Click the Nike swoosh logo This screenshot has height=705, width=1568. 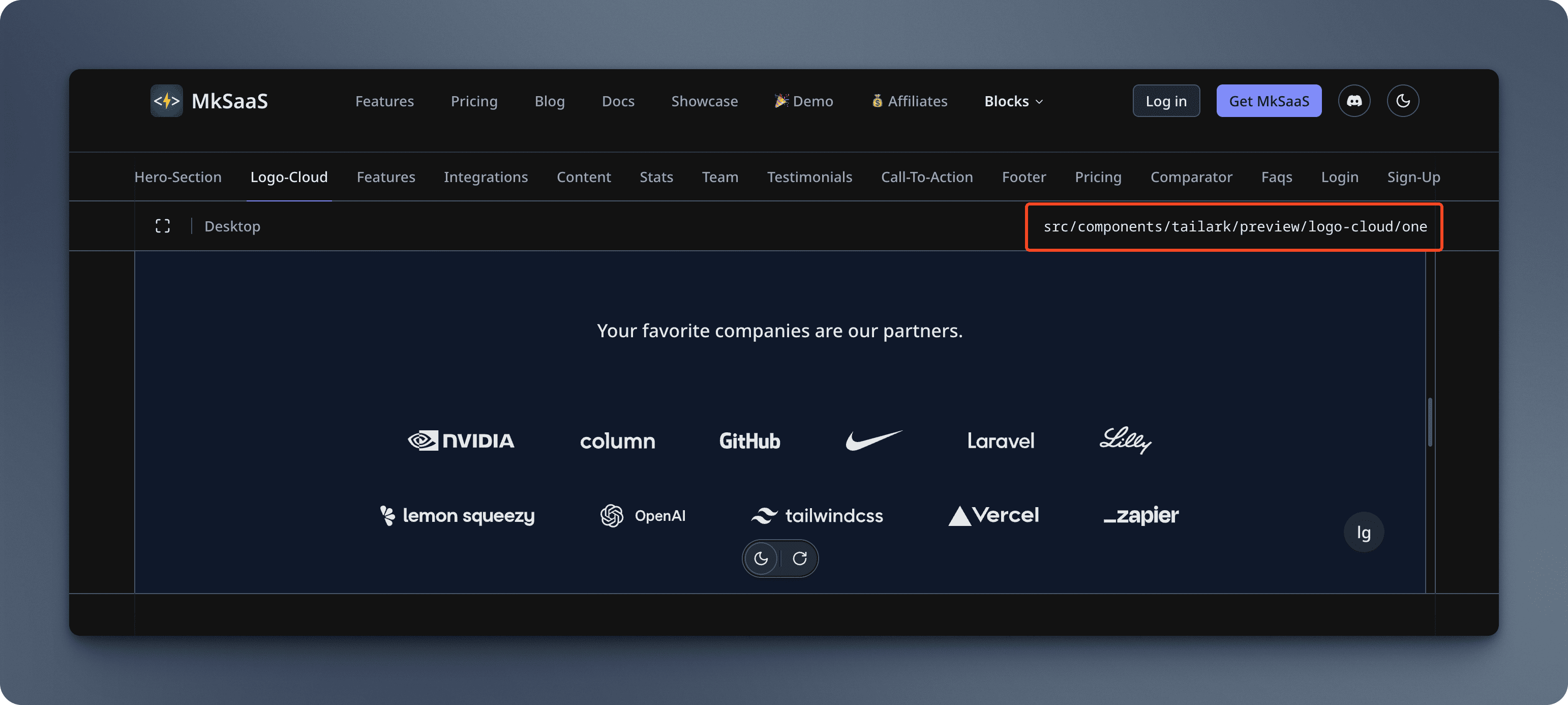(873, 440)
